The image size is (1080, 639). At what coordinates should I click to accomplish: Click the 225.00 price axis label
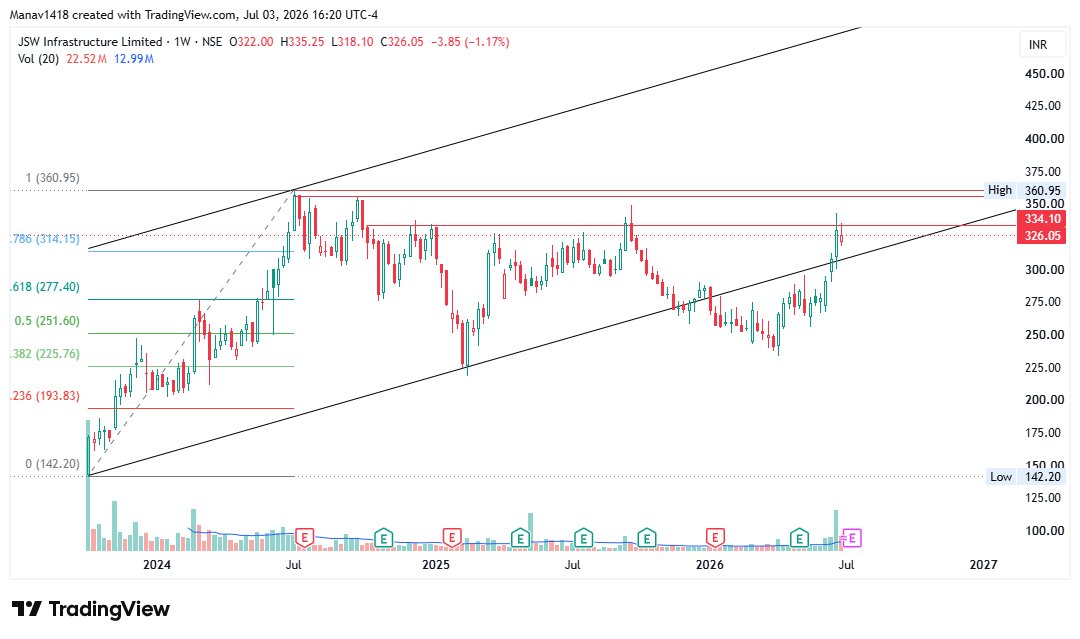pyautogui.click(x=1044, y=367)
